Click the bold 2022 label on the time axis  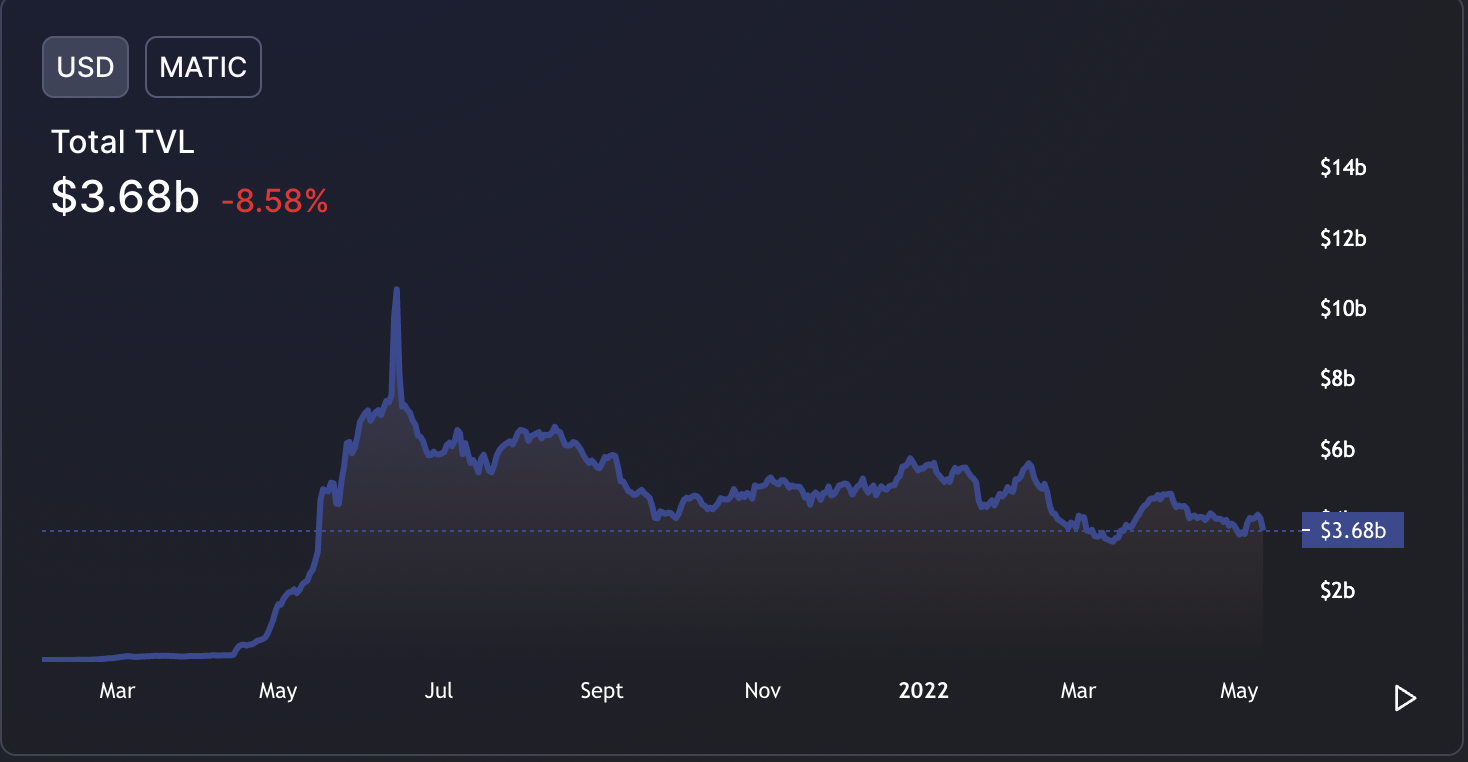[x=923, y=690]
